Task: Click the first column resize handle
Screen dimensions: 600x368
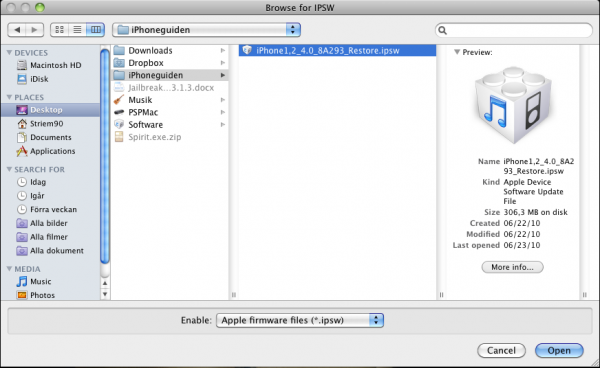Action: point(233,295)
